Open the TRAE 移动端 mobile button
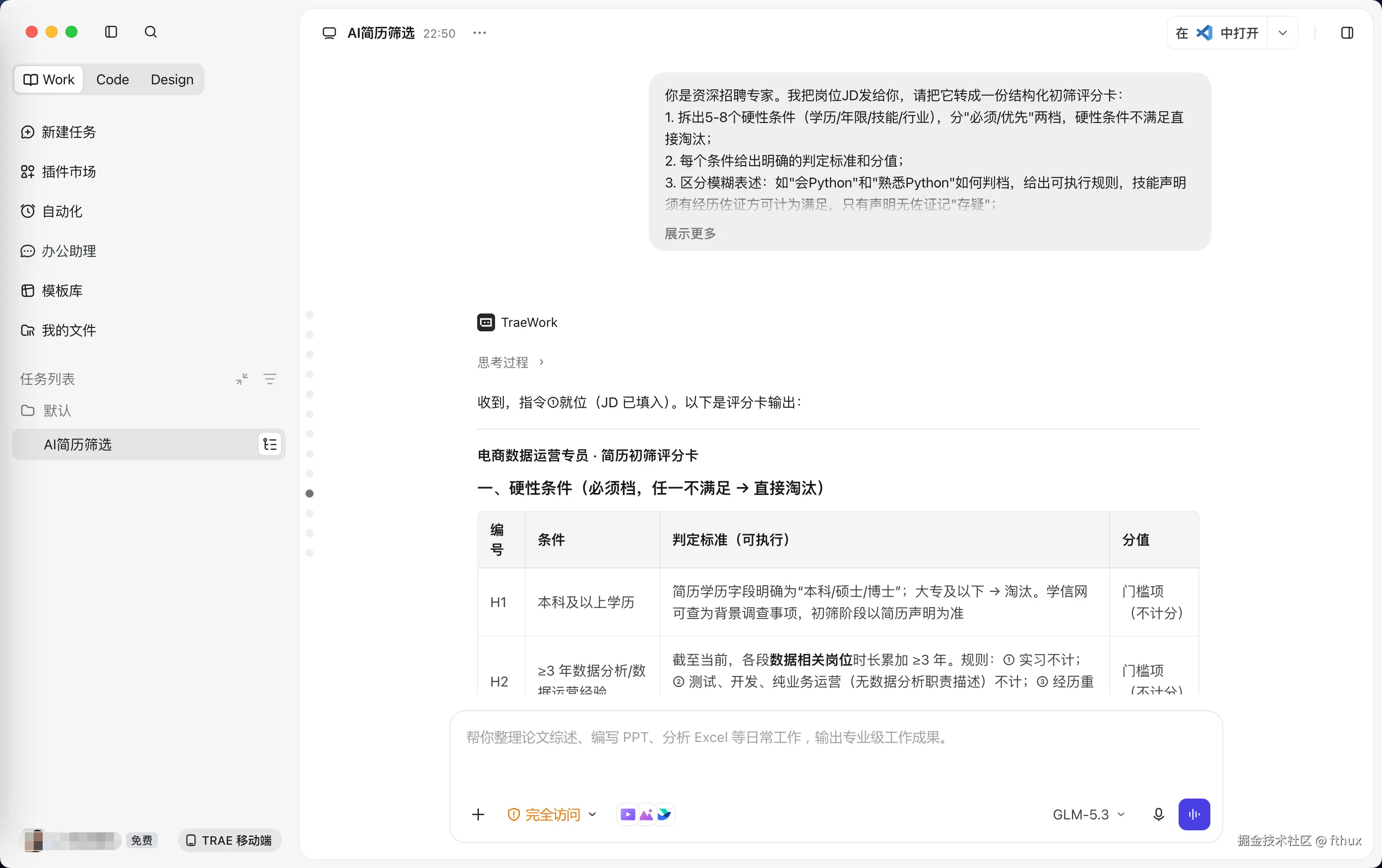The width and height of the screenshot is (1382, 868). [230, 840]
